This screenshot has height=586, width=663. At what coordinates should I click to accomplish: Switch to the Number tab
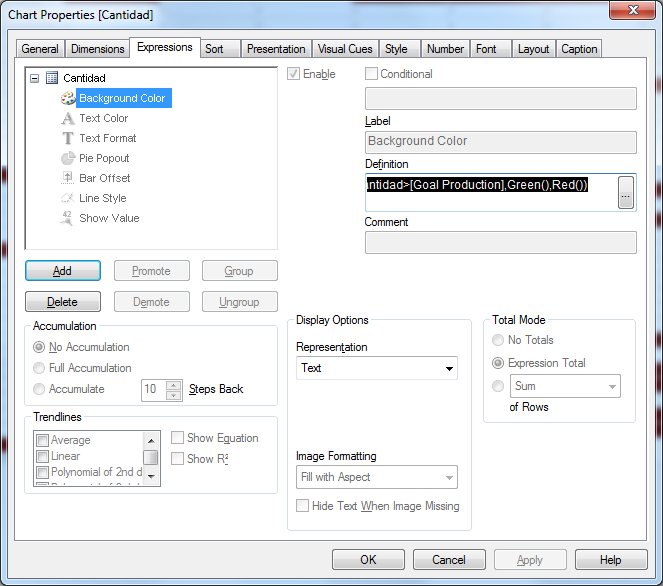tap(445, 49)
